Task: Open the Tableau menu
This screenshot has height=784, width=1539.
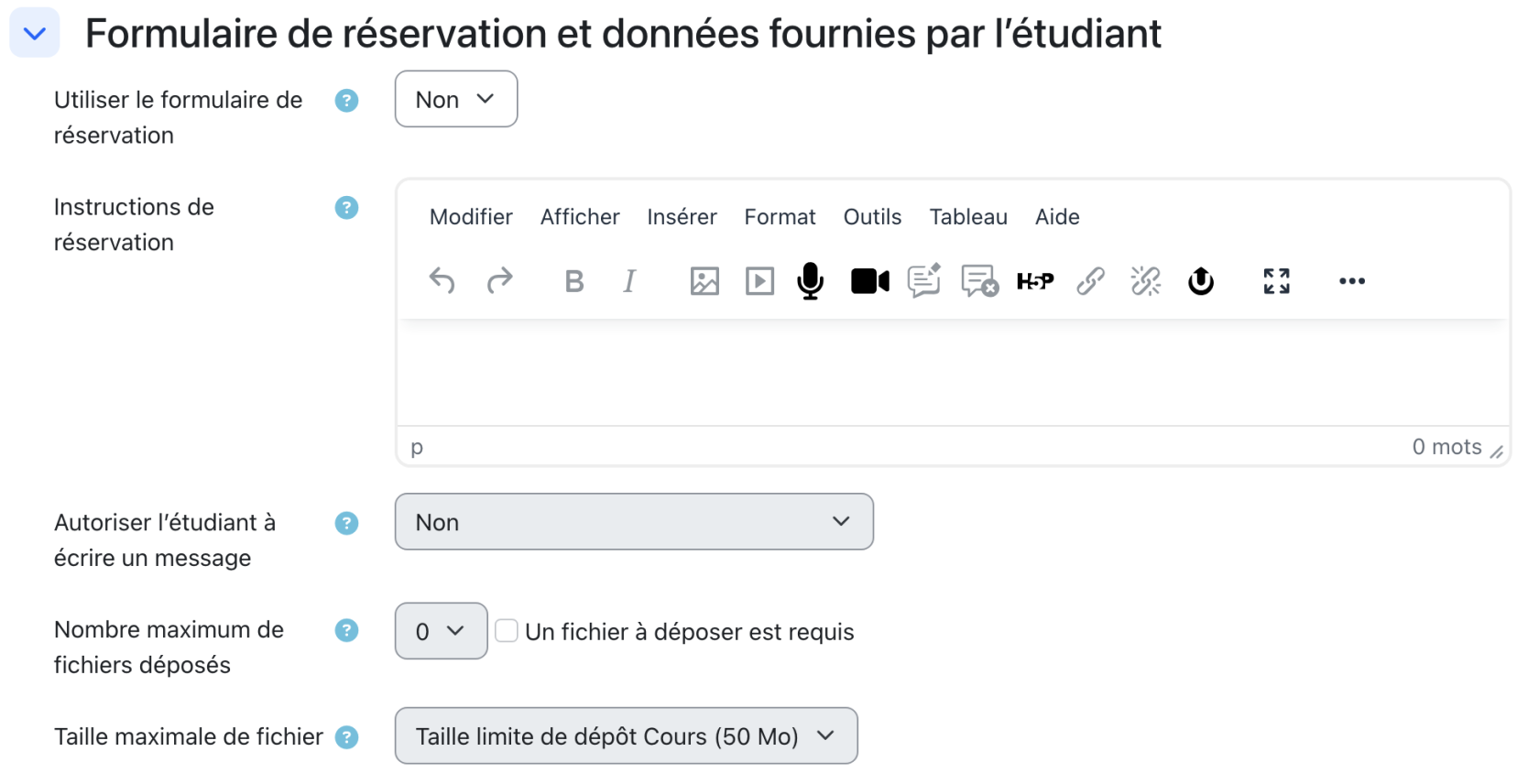Action: [x=968, y=217]
